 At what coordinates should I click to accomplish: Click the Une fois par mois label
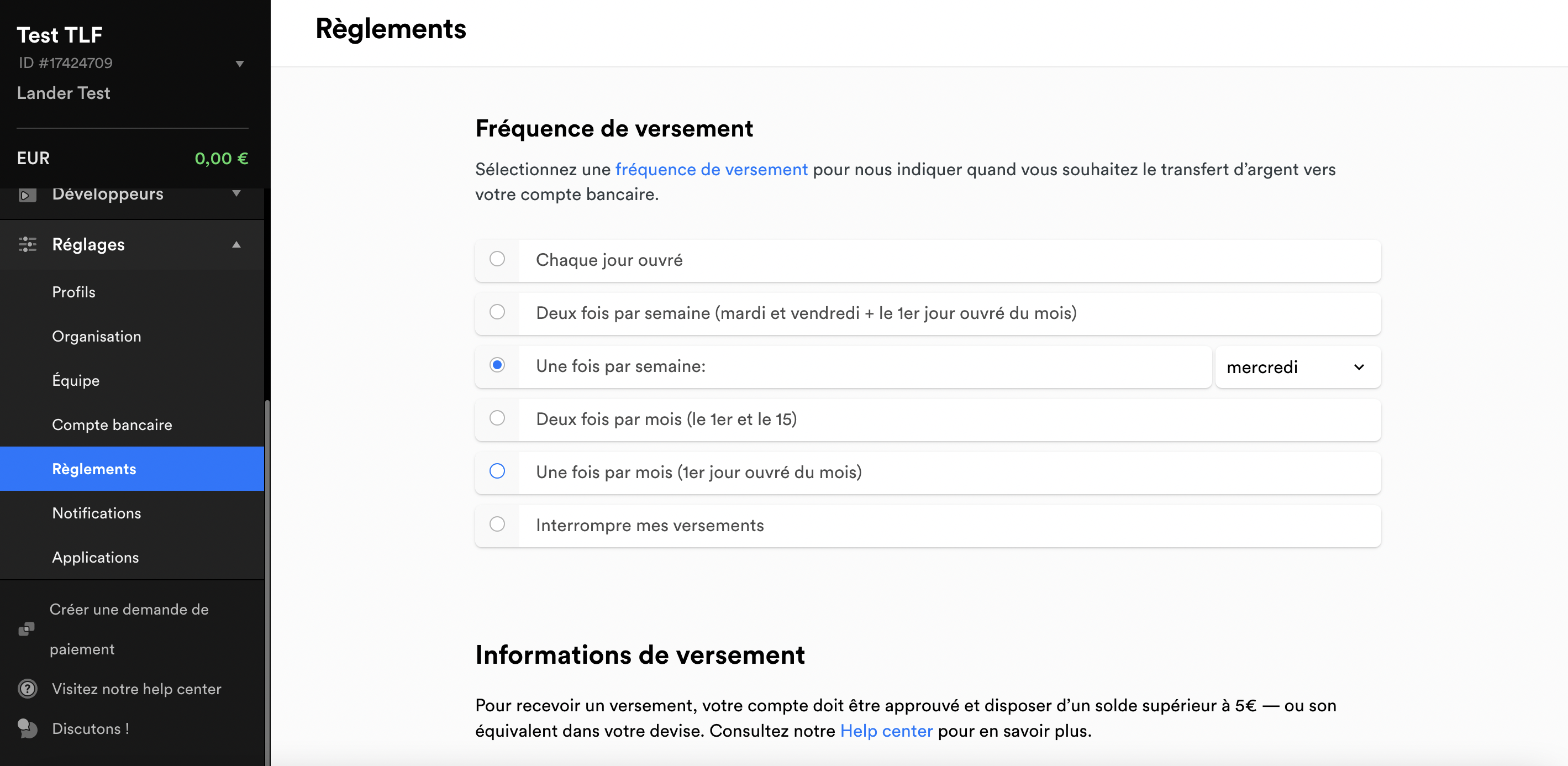click(699, 472)
